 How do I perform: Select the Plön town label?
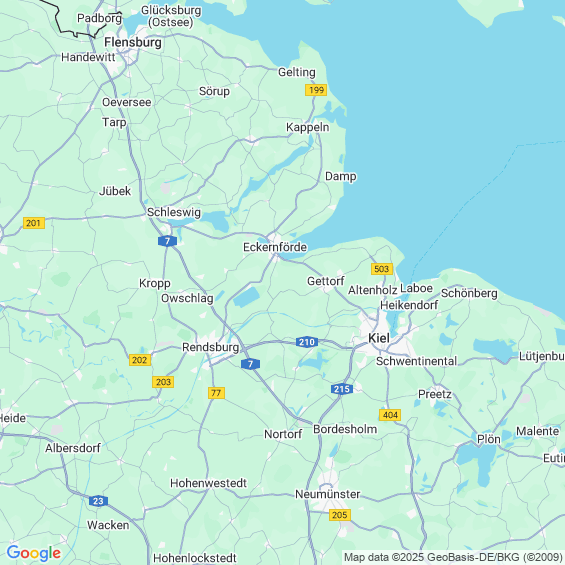[x=489, y=439]
